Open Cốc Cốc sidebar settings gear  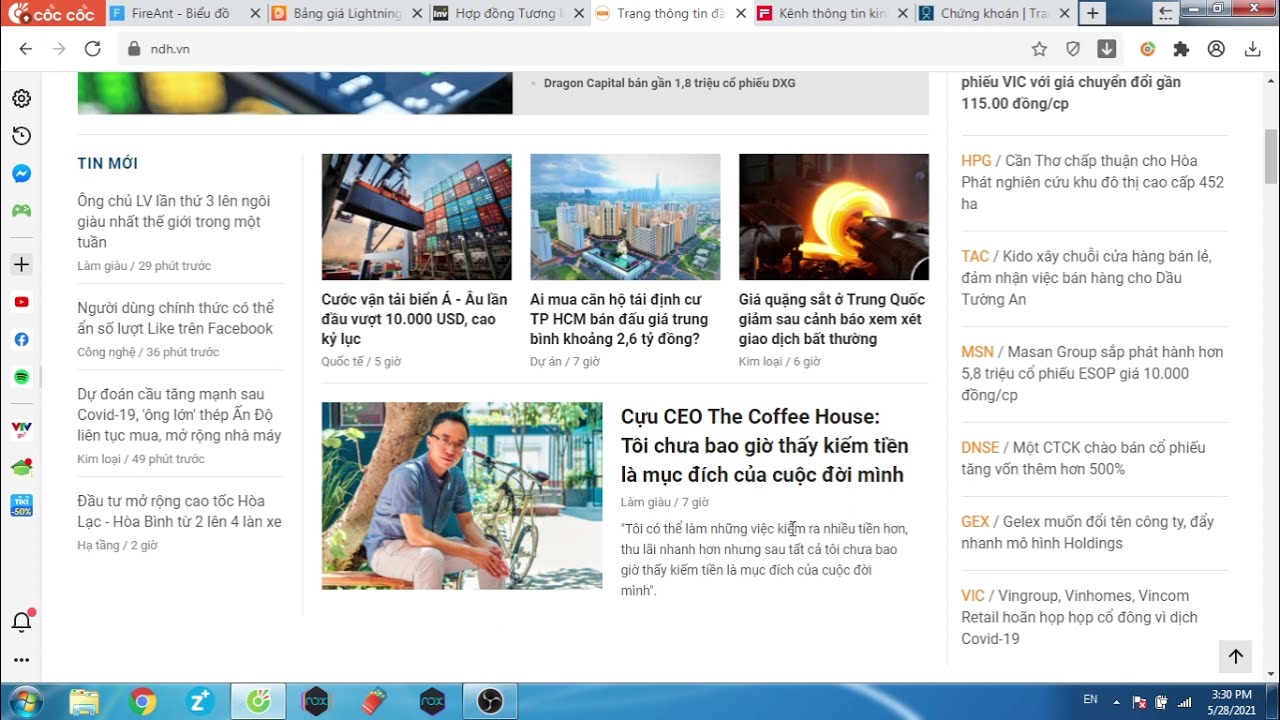[21, 98]
